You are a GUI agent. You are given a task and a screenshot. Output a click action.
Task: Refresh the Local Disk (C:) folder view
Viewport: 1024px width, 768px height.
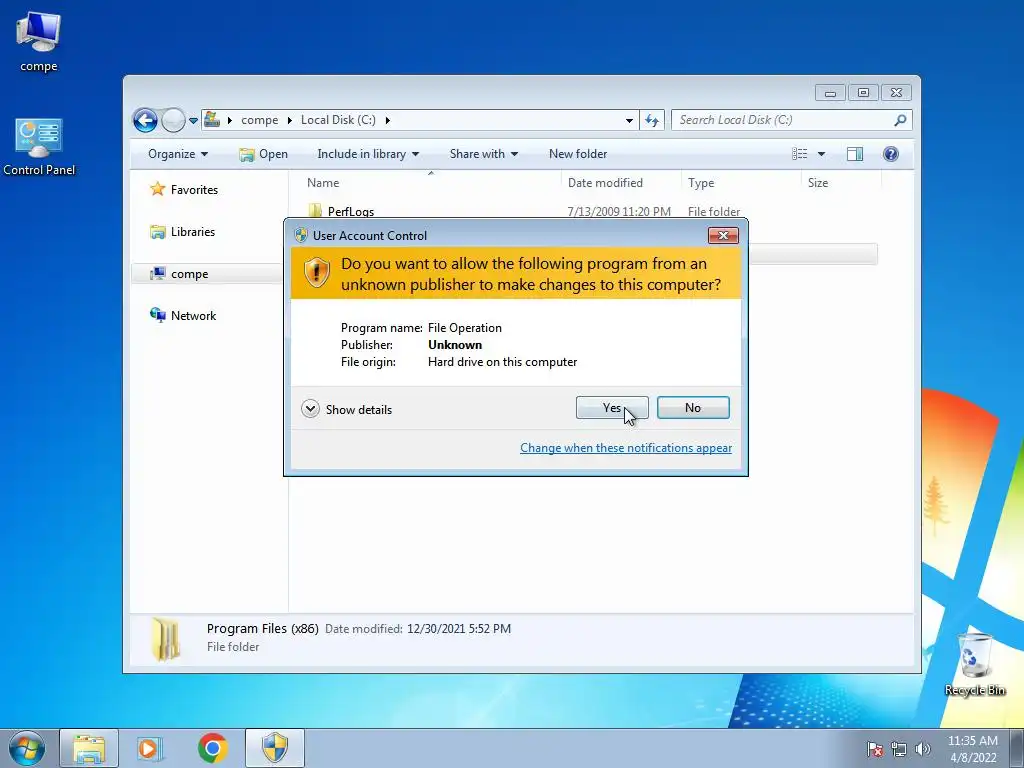pyautogui.click(x=652, y=120)
